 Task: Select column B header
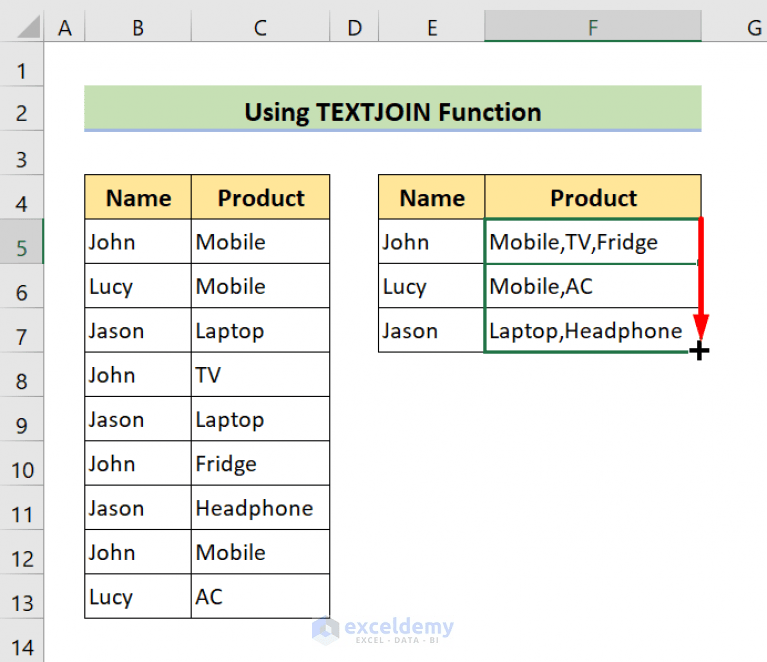tap(138, 28)
